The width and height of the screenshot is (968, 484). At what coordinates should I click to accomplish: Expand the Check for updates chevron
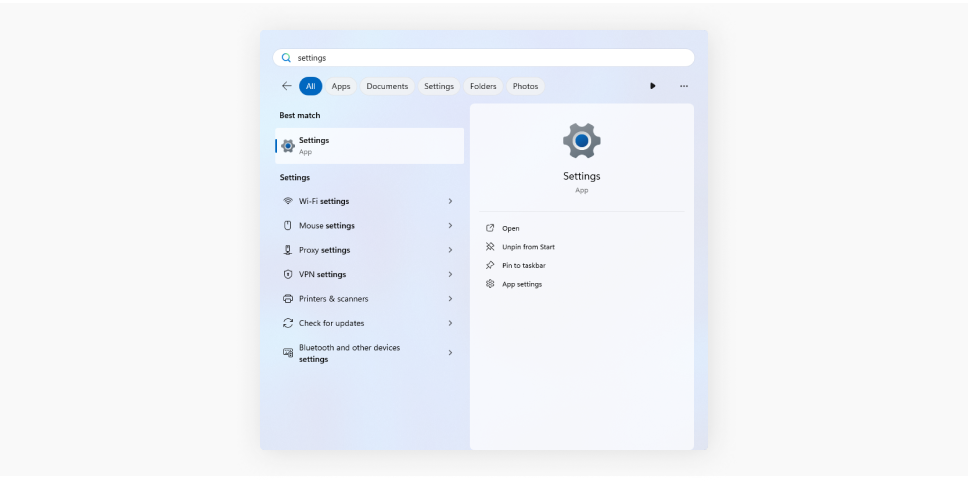[450, 323]
